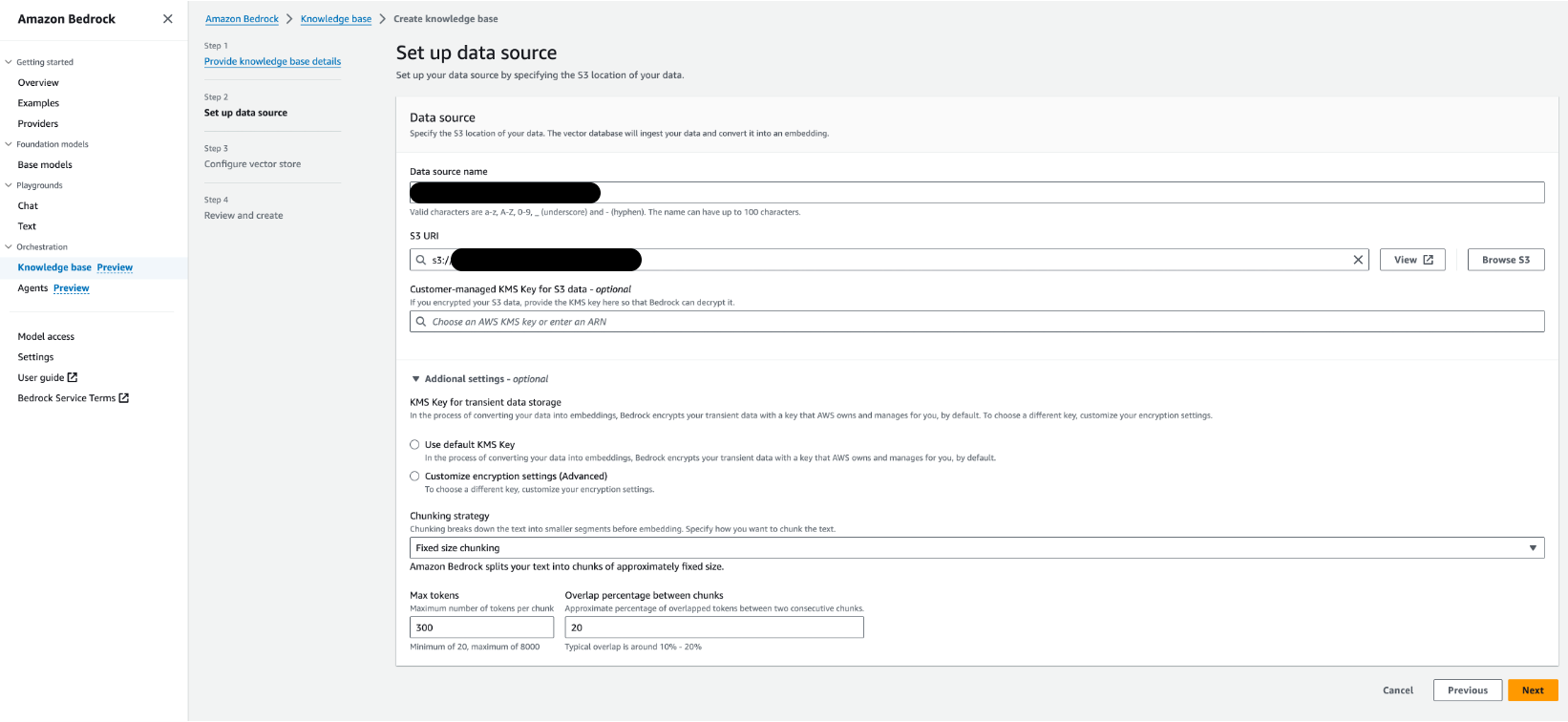Open the Chunking strategy dropdown
1568x722 pixels.
976,548
